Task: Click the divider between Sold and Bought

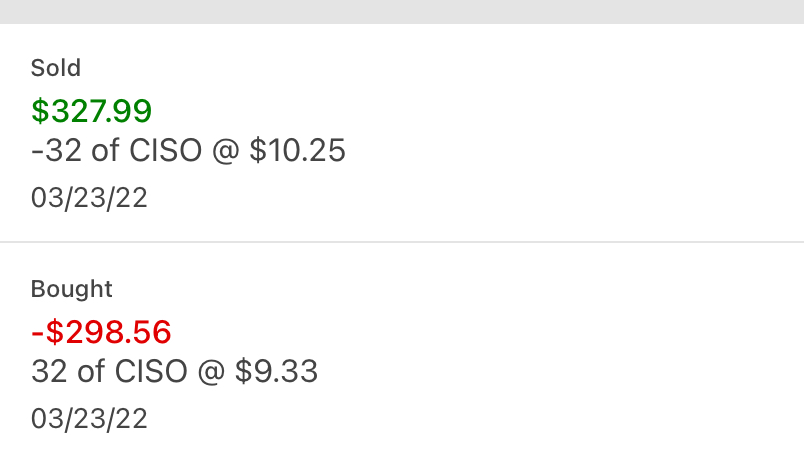Action: click(x=402, y=242)
